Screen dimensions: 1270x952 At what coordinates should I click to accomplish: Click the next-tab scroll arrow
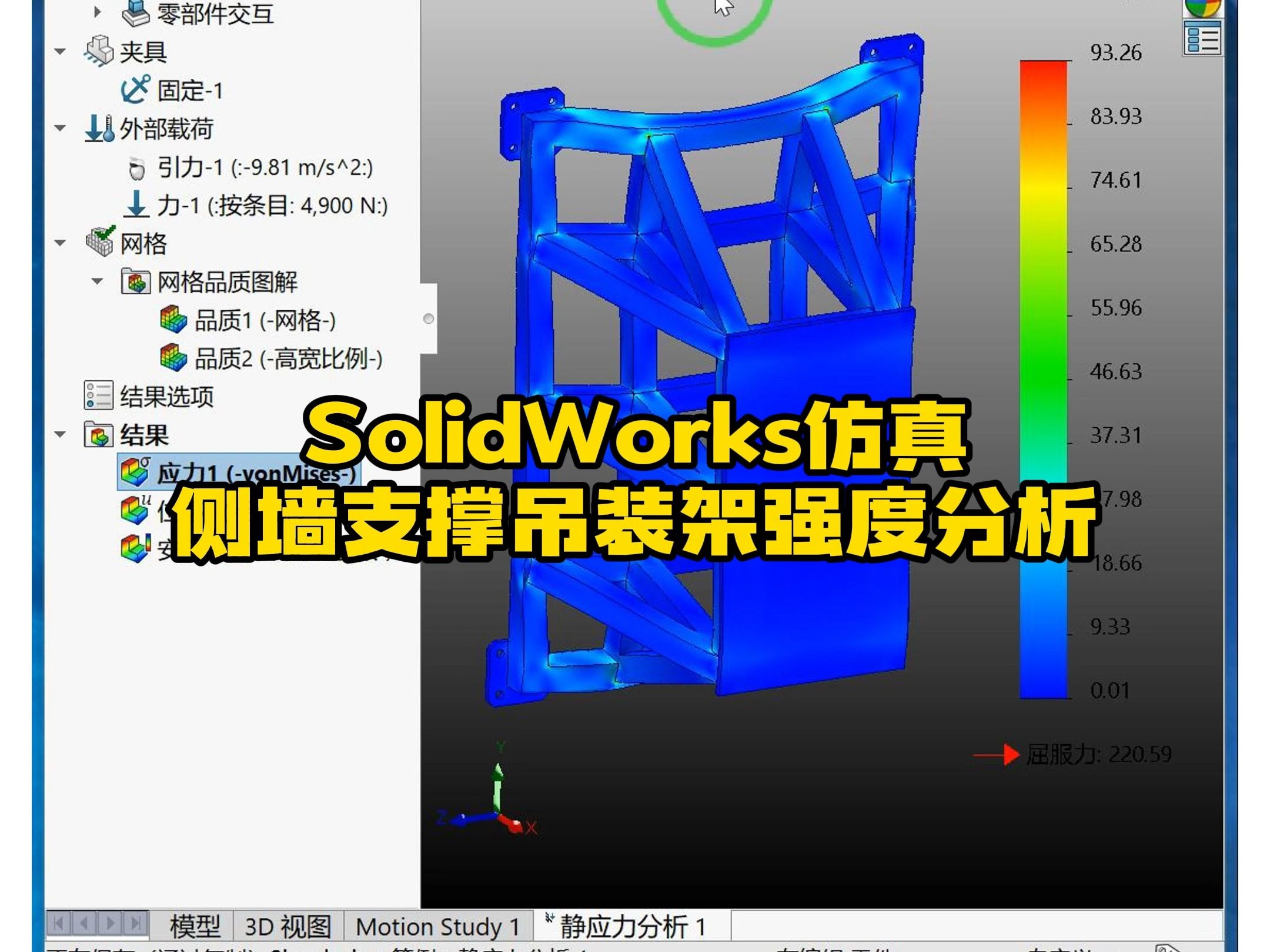(110, 923)
